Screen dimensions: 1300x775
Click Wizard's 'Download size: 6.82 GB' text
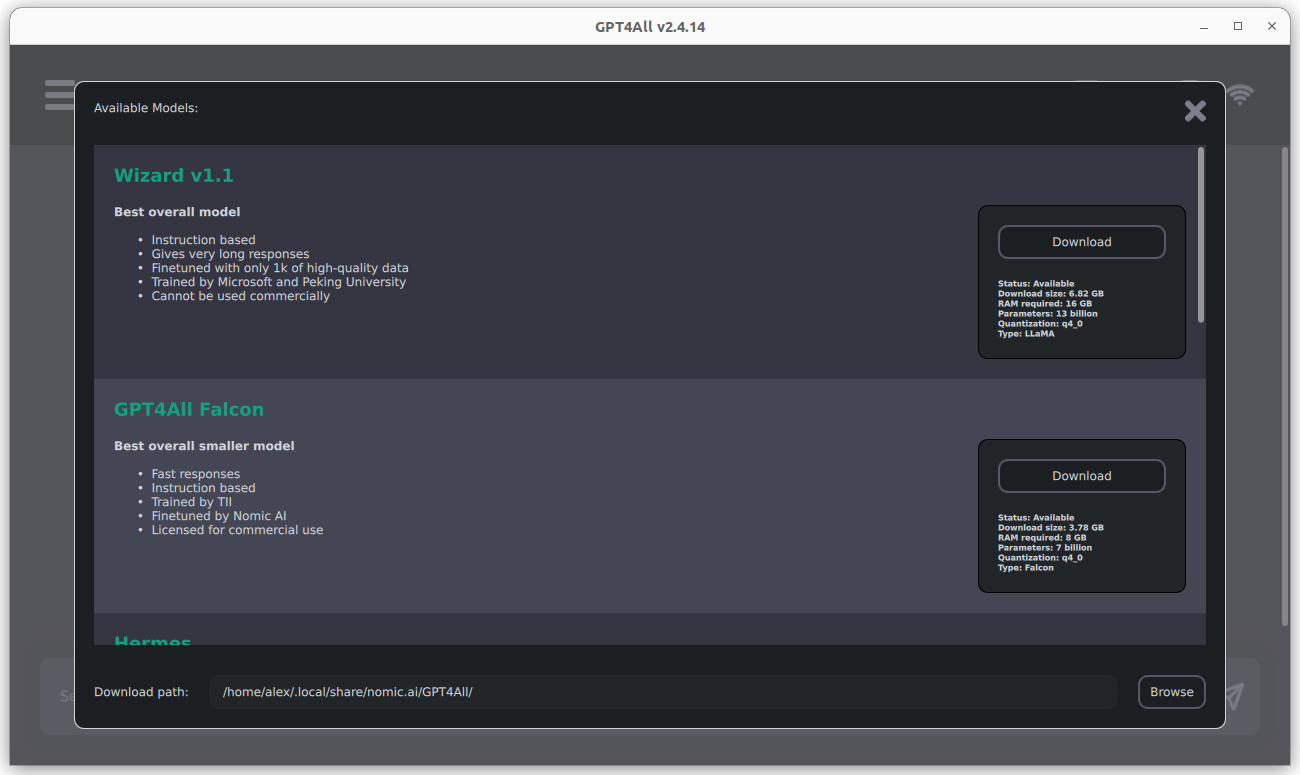[x=1050, y=294]
